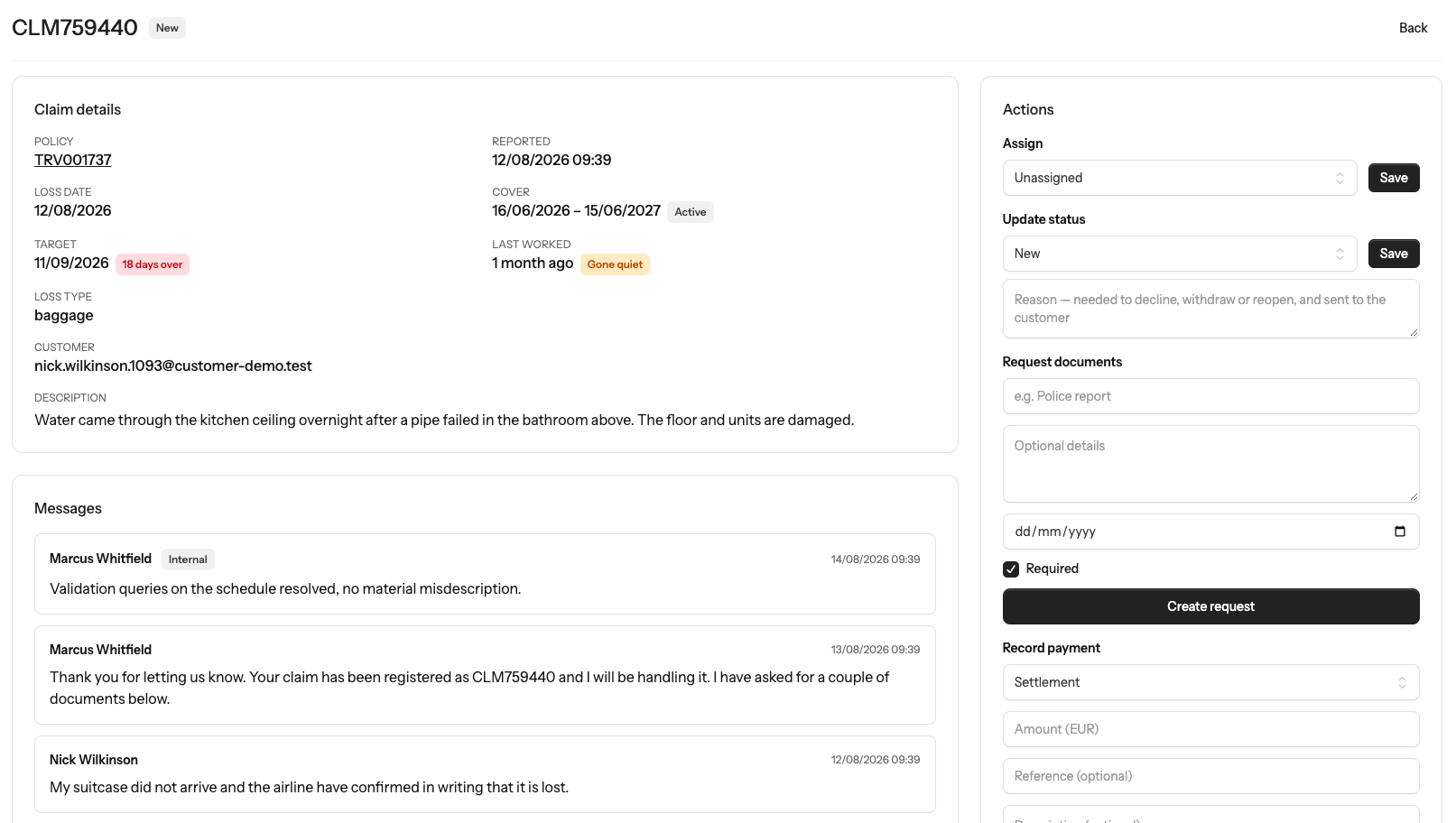
Task: Uncheck the Required checkbox
Action: (x=1011, y=569)
